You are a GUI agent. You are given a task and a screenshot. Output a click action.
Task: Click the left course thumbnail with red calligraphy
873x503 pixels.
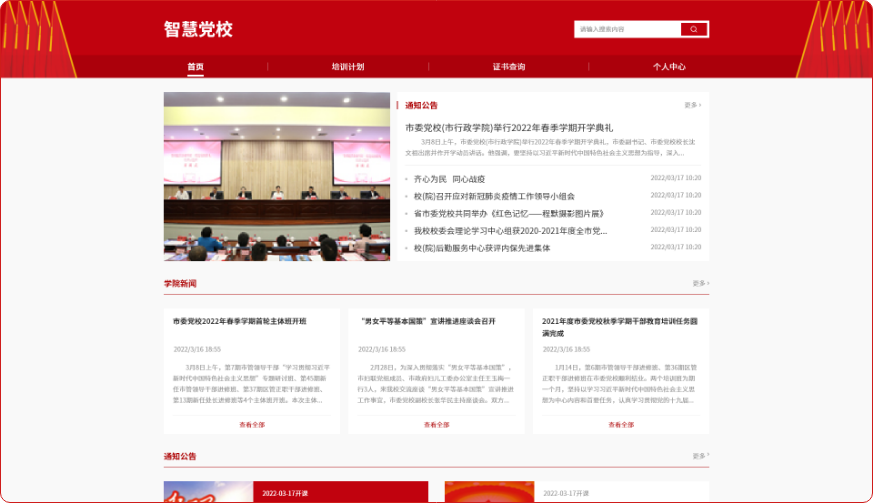[x=208, y=492]
